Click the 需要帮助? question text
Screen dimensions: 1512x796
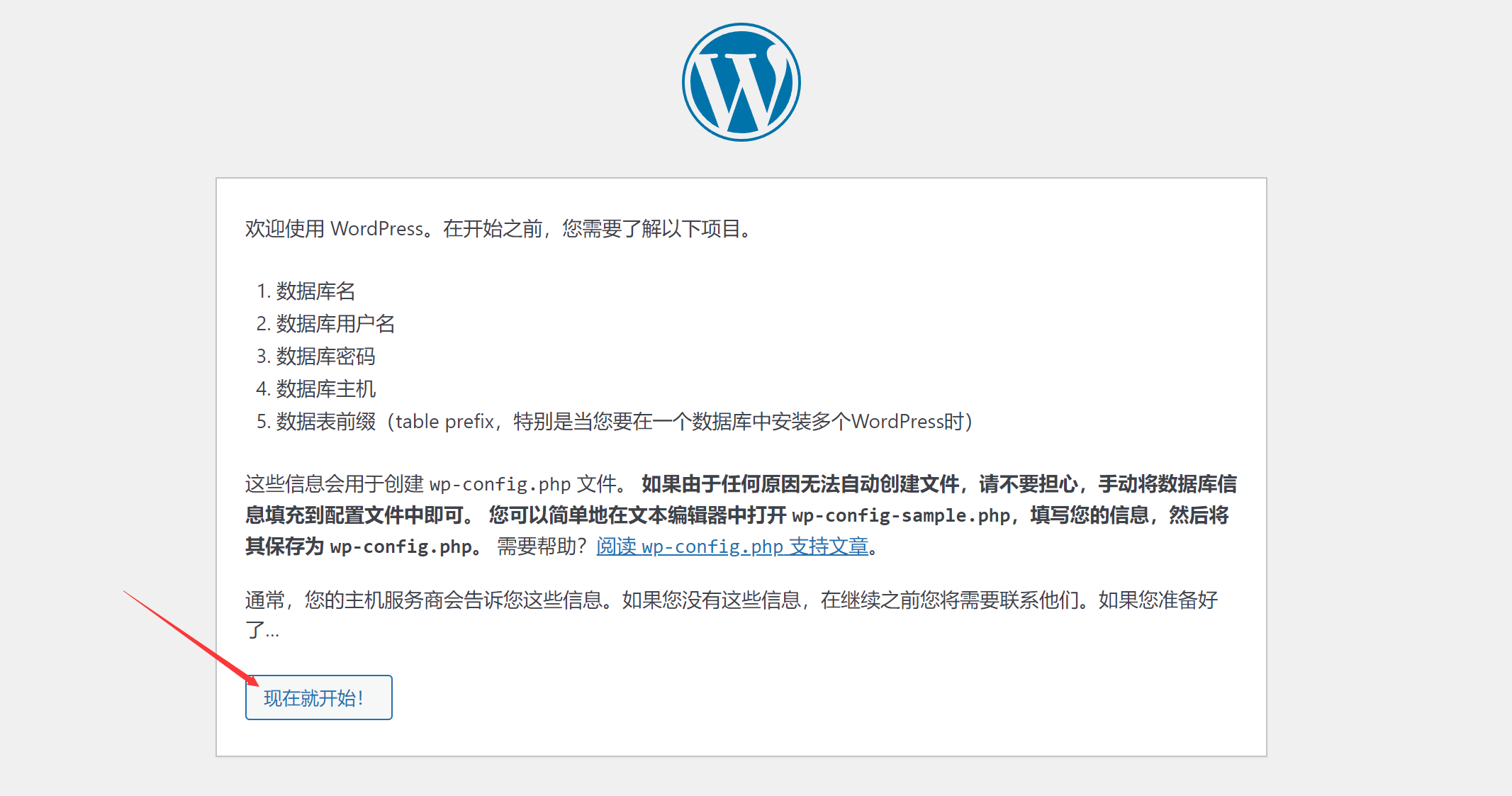(542, 546)
